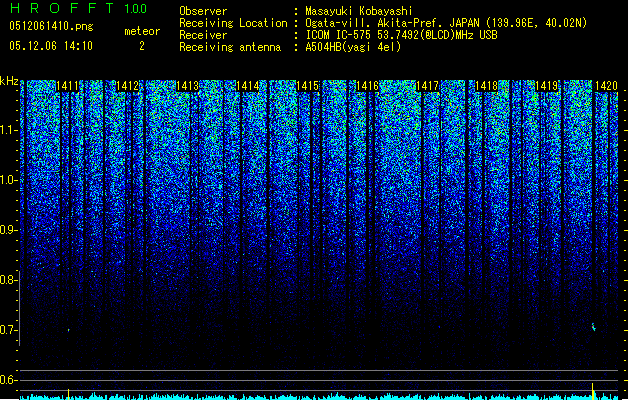
Task: Click the timestamp 05.12.06 14:10
Action: (51, 46)
